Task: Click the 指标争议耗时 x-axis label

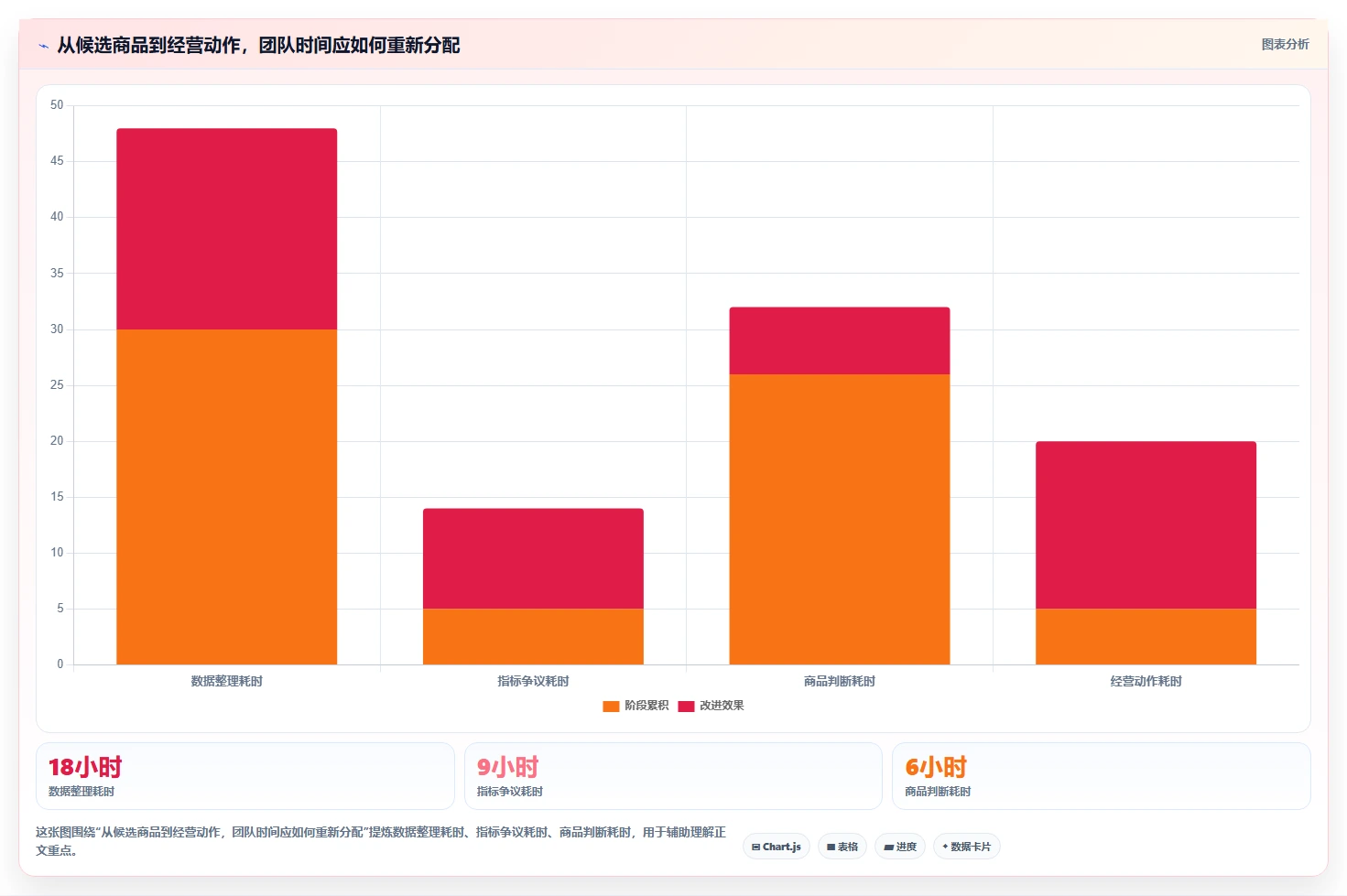Action: (x=533, y=681)
